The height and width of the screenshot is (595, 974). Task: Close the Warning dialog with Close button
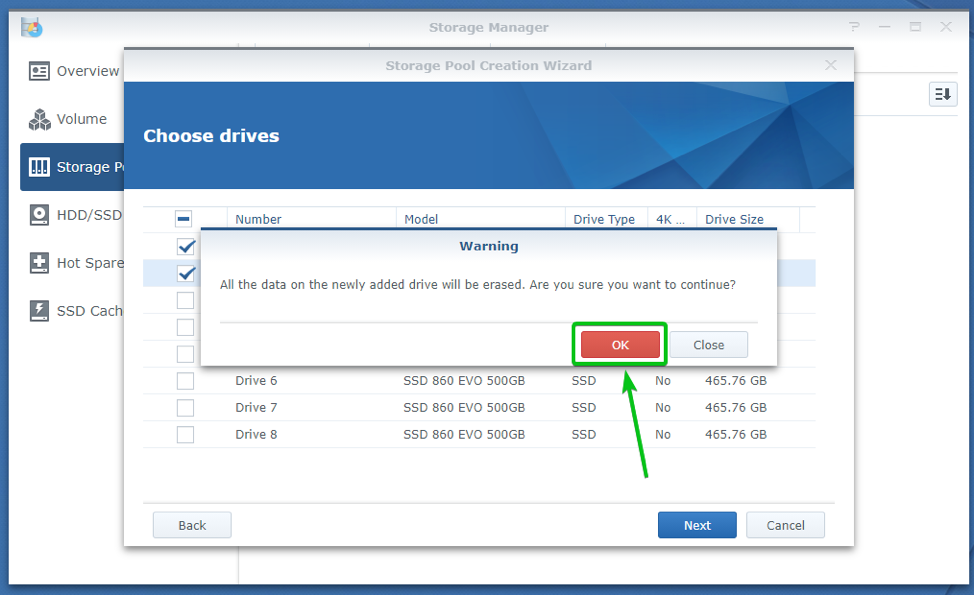(x=708, y=345)
